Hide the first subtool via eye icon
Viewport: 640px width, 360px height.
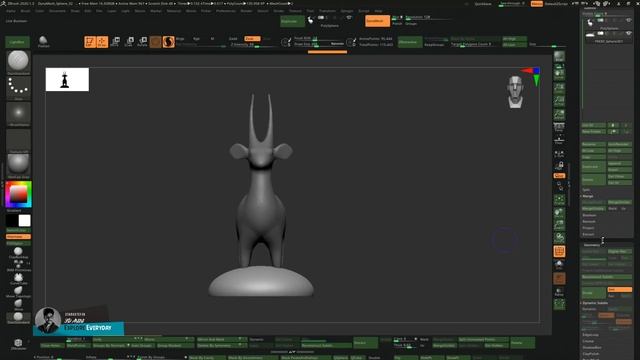pos(629,20)
